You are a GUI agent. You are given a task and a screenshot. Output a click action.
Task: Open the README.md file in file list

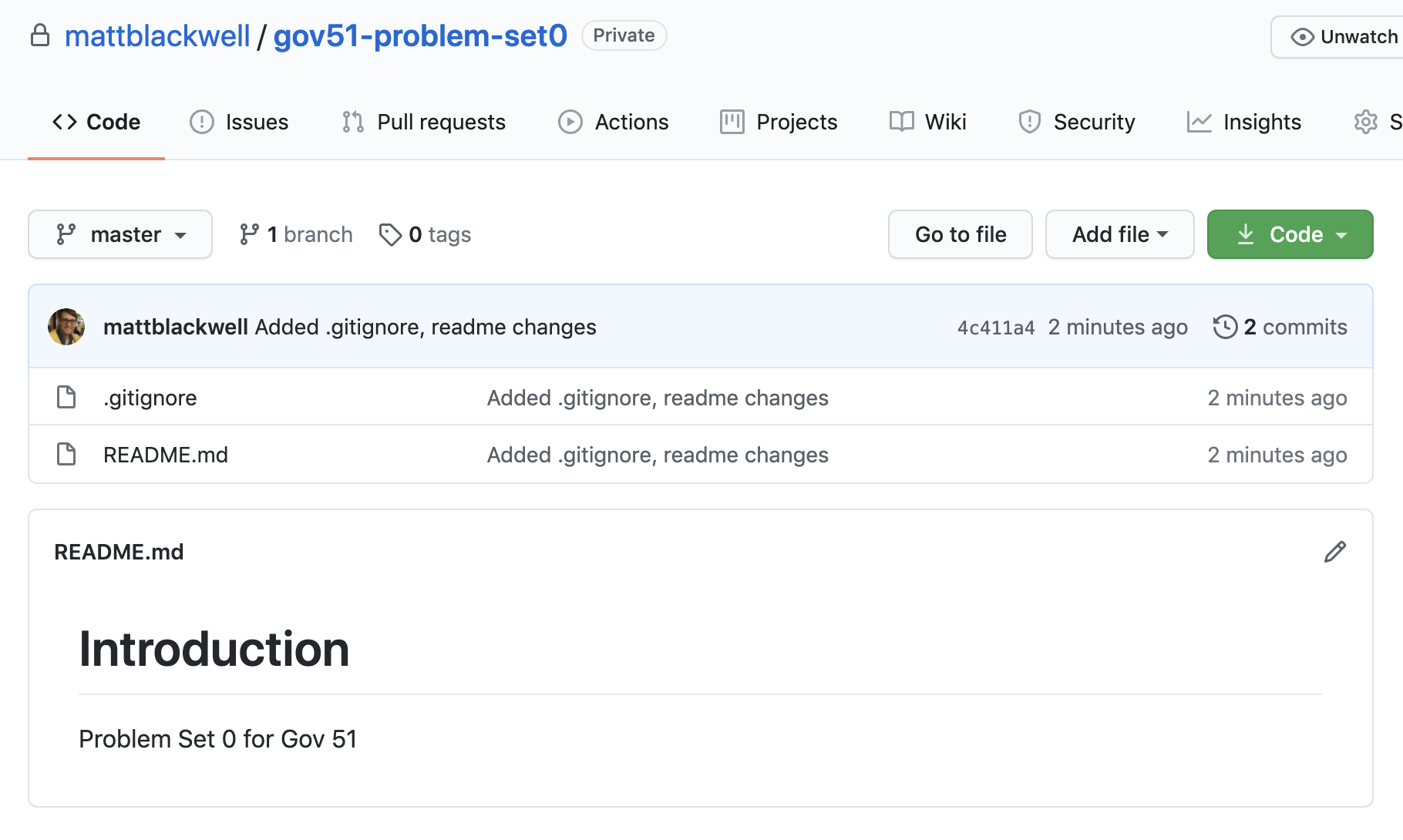166,455
